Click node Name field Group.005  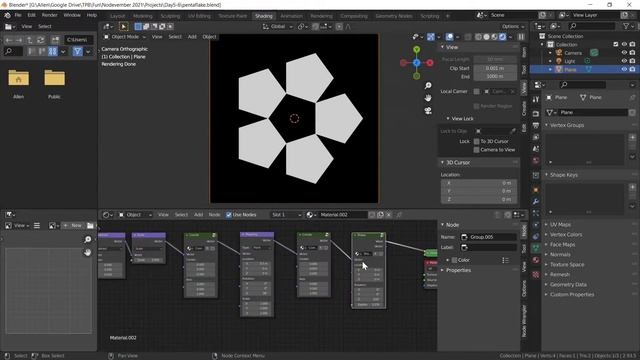(489, 237)
